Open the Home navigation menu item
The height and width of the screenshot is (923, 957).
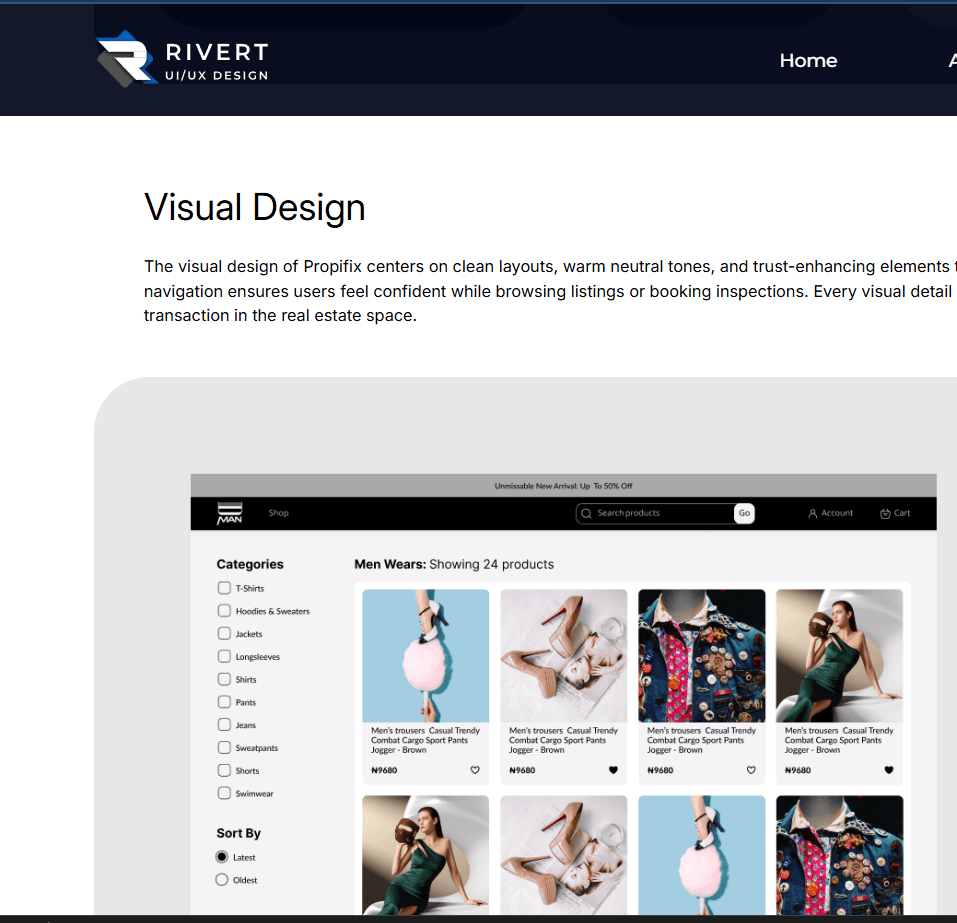pyautogui.click(x=808, y=61)
